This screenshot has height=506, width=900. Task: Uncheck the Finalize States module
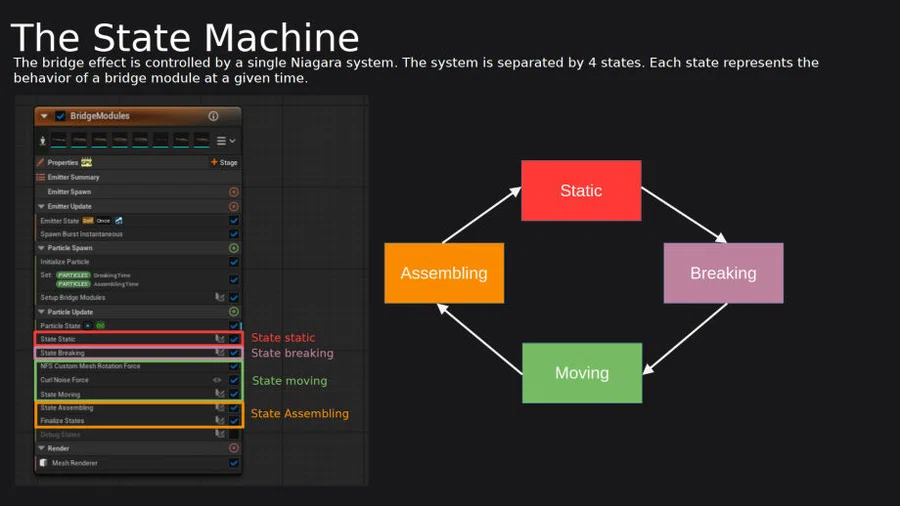pyautogui.click(x=234, y=421)
